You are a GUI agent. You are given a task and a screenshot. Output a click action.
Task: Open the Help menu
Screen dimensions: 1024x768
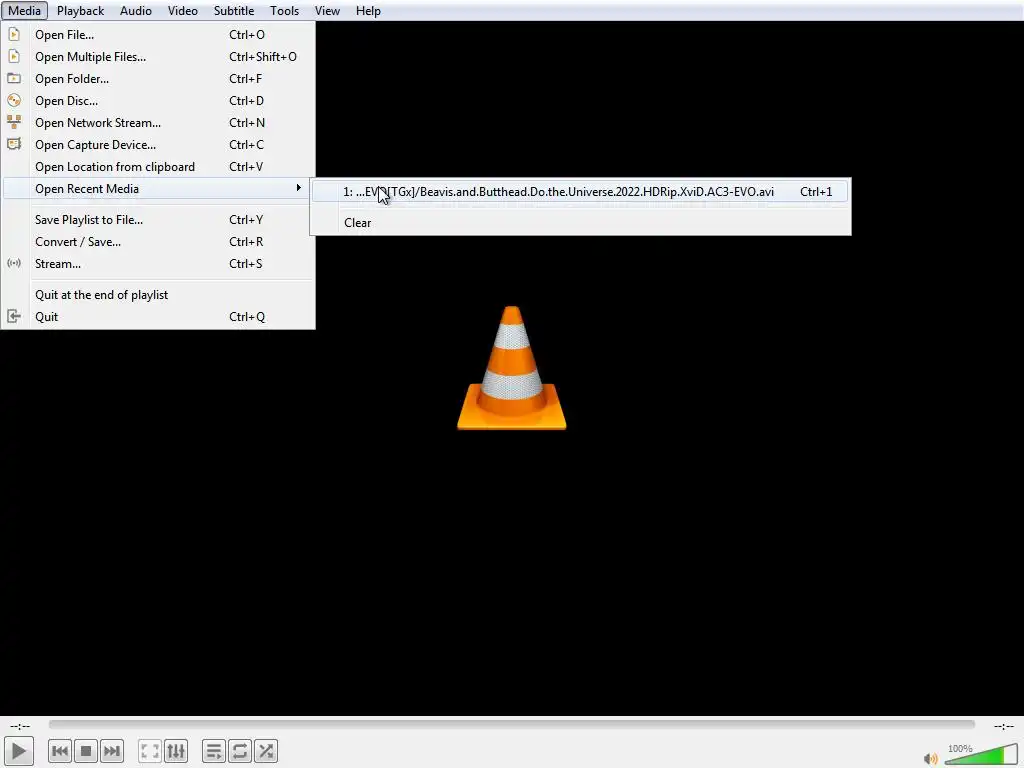click(x=368, y=10)
